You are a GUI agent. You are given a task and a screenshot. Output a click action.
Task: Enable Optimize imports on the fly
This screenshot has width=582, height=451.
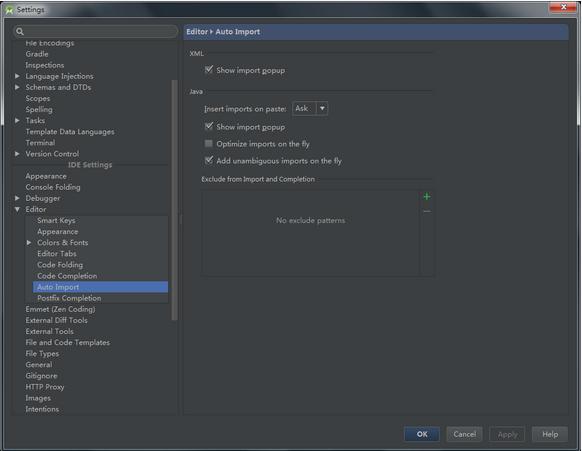pos(209,143)
